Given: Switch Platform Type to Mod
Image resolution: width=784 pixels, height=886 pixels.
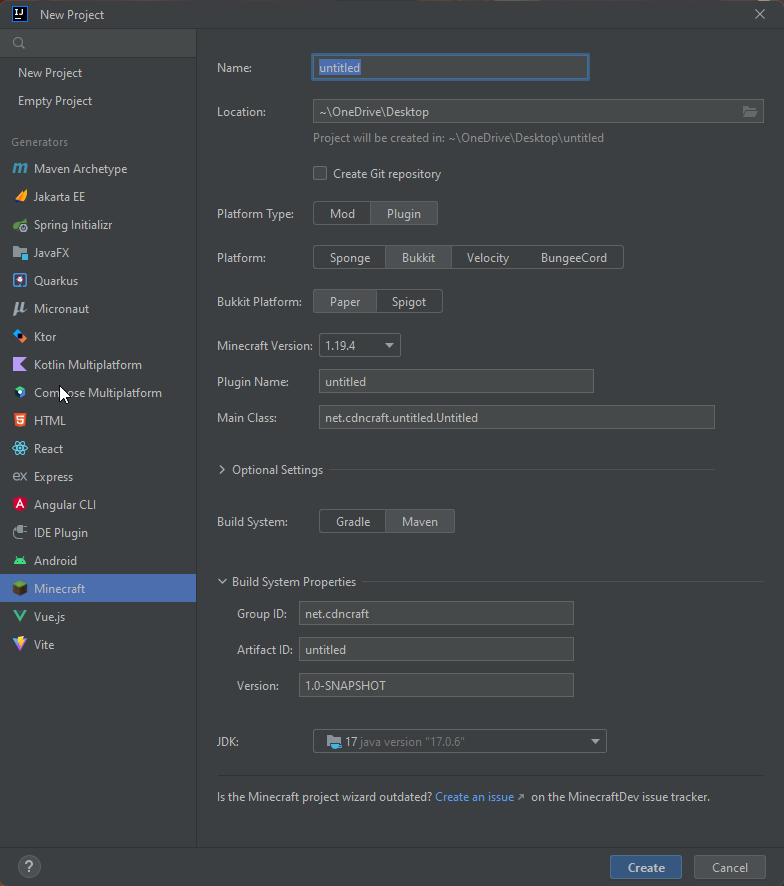Looking at the screenshot, I should point(341,213).
